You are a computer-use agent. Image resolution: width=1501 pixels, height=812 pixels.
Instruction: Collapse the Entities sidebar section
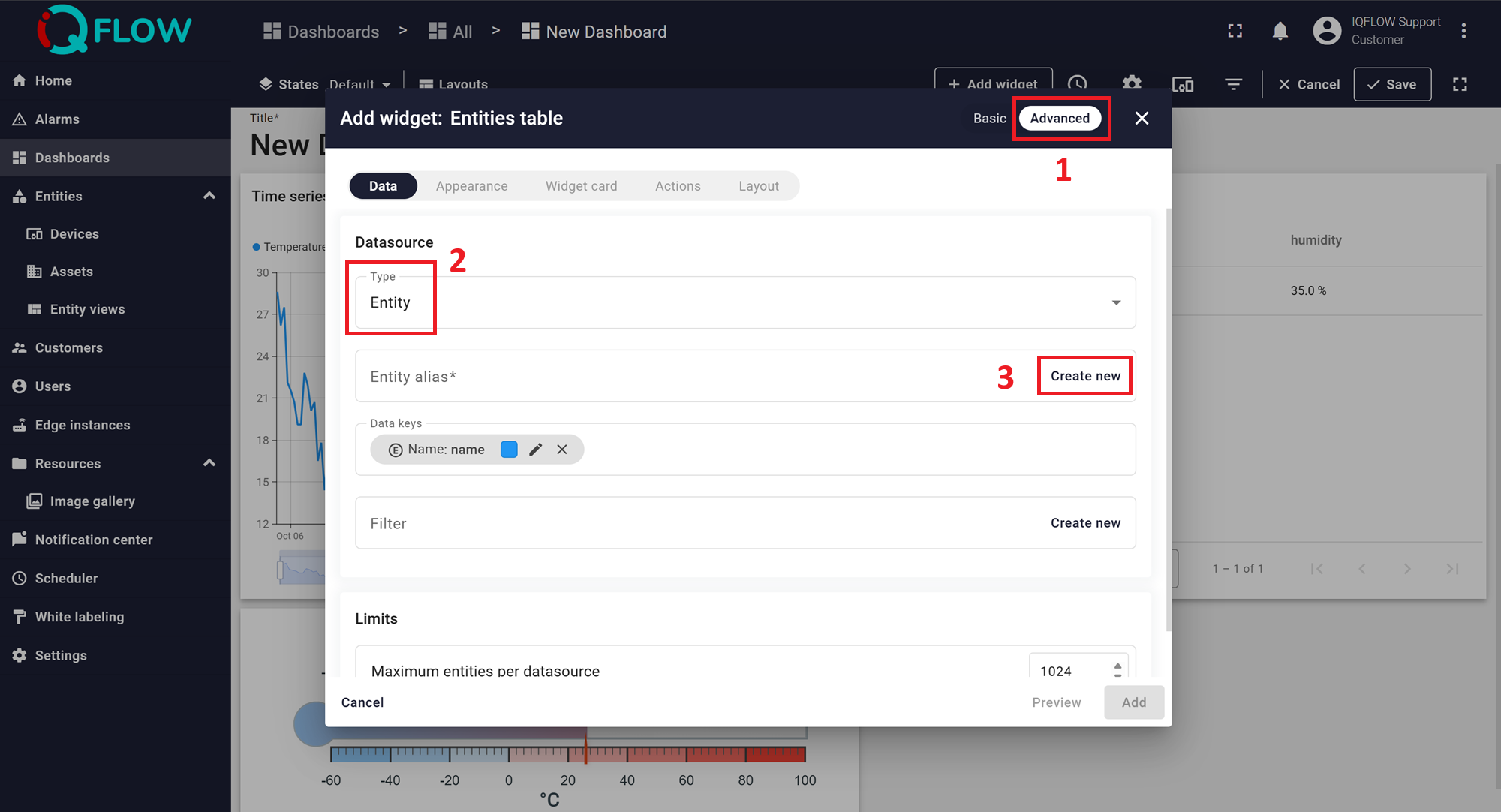click(x=209, y=196)
